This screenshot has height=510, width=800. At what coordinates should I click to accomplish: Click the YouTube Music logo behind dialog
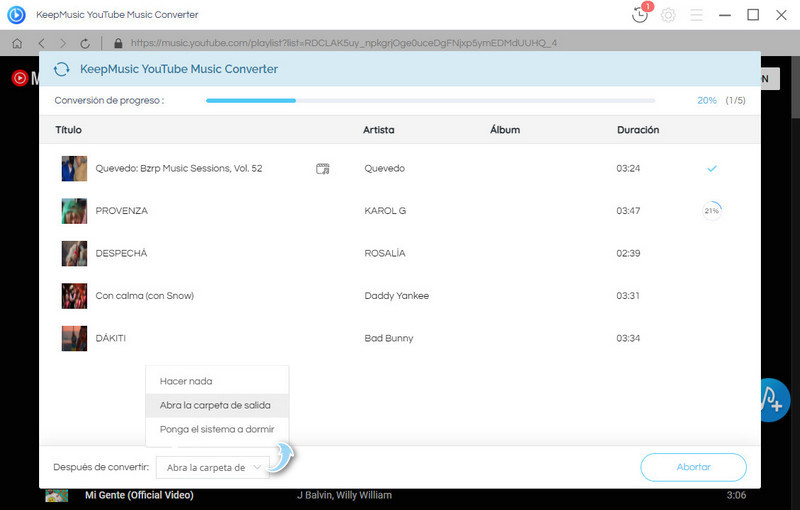click(x=20, y=78)
